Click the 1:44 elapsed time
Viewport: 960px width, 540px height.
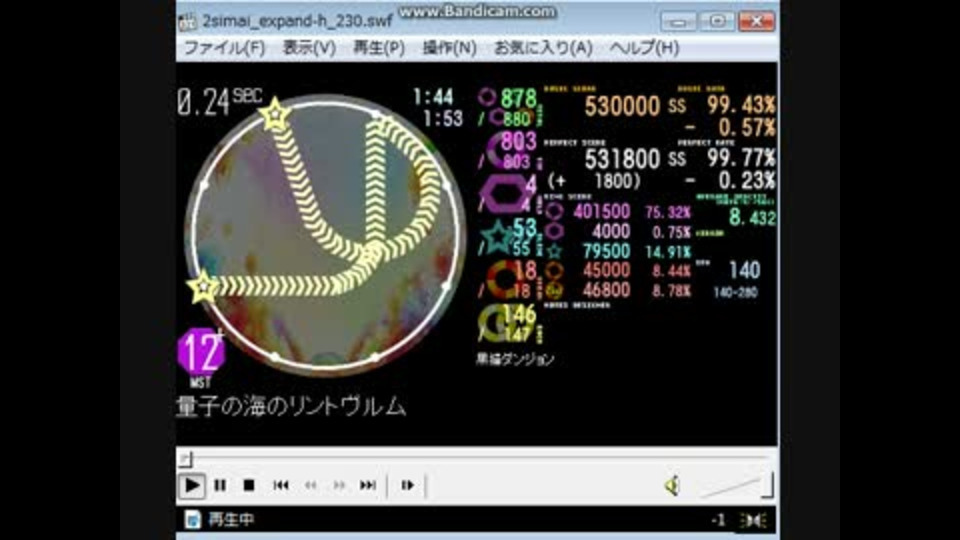tap(433, 97)
